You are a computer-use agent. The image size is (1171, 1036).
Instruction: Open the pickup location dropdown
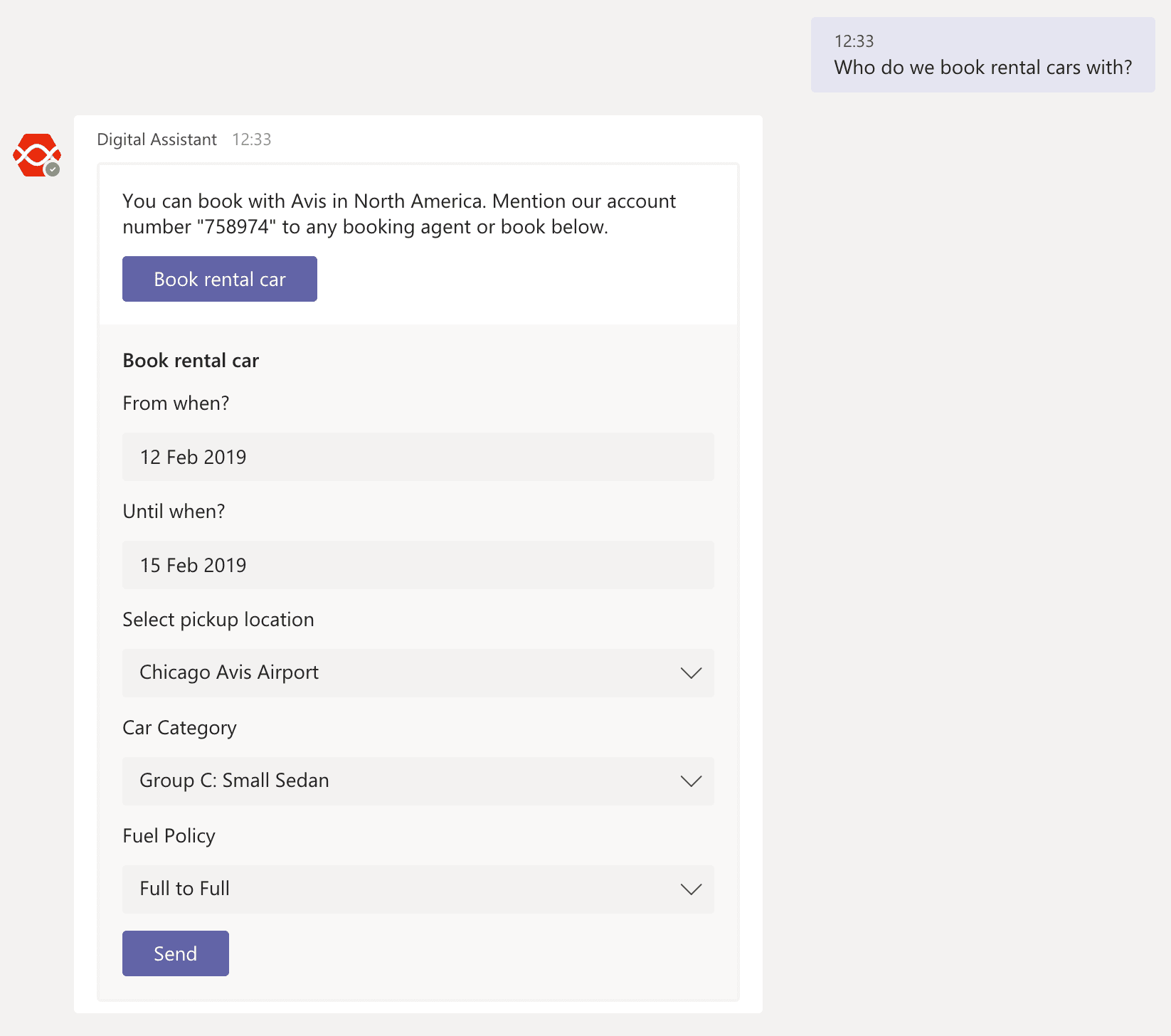[x=418, y=673]
